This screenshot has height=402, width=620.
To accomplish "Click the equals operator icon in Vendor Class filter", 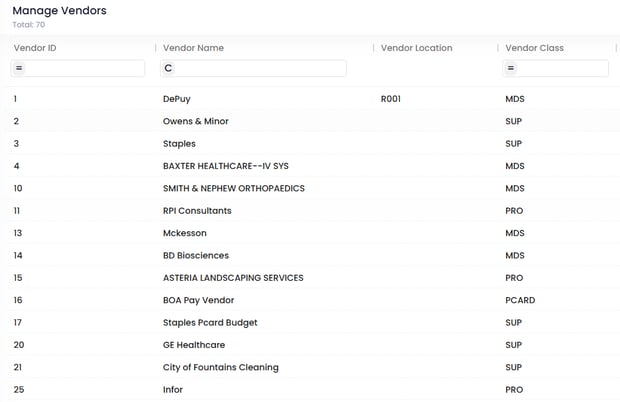I will 510,69.
